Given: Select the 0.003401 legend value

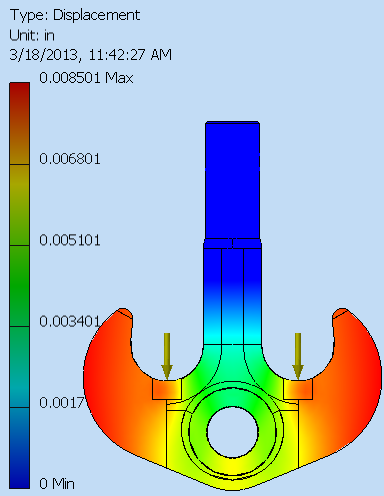Looking at the screenshot, I should pyautogui.click(x=70, y=321).
